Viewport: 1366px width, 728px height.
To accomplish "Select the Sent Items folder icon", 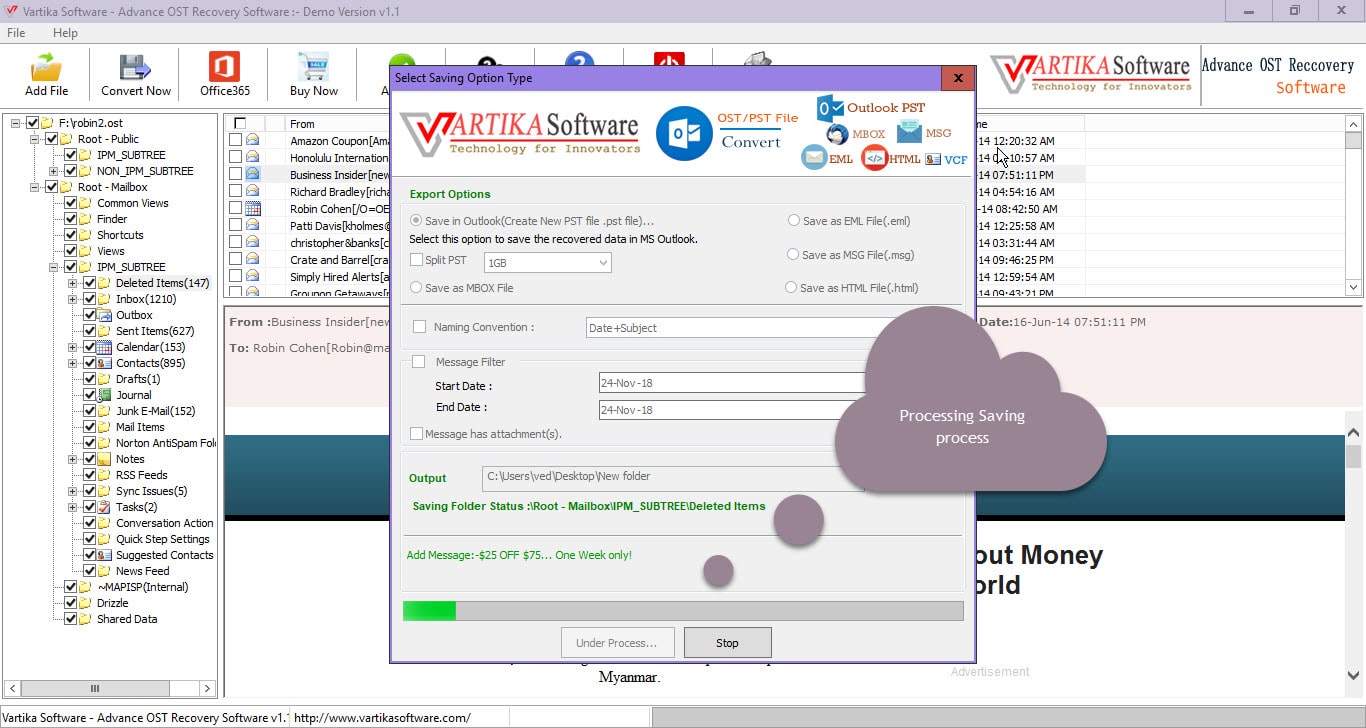I will point(105,331).
